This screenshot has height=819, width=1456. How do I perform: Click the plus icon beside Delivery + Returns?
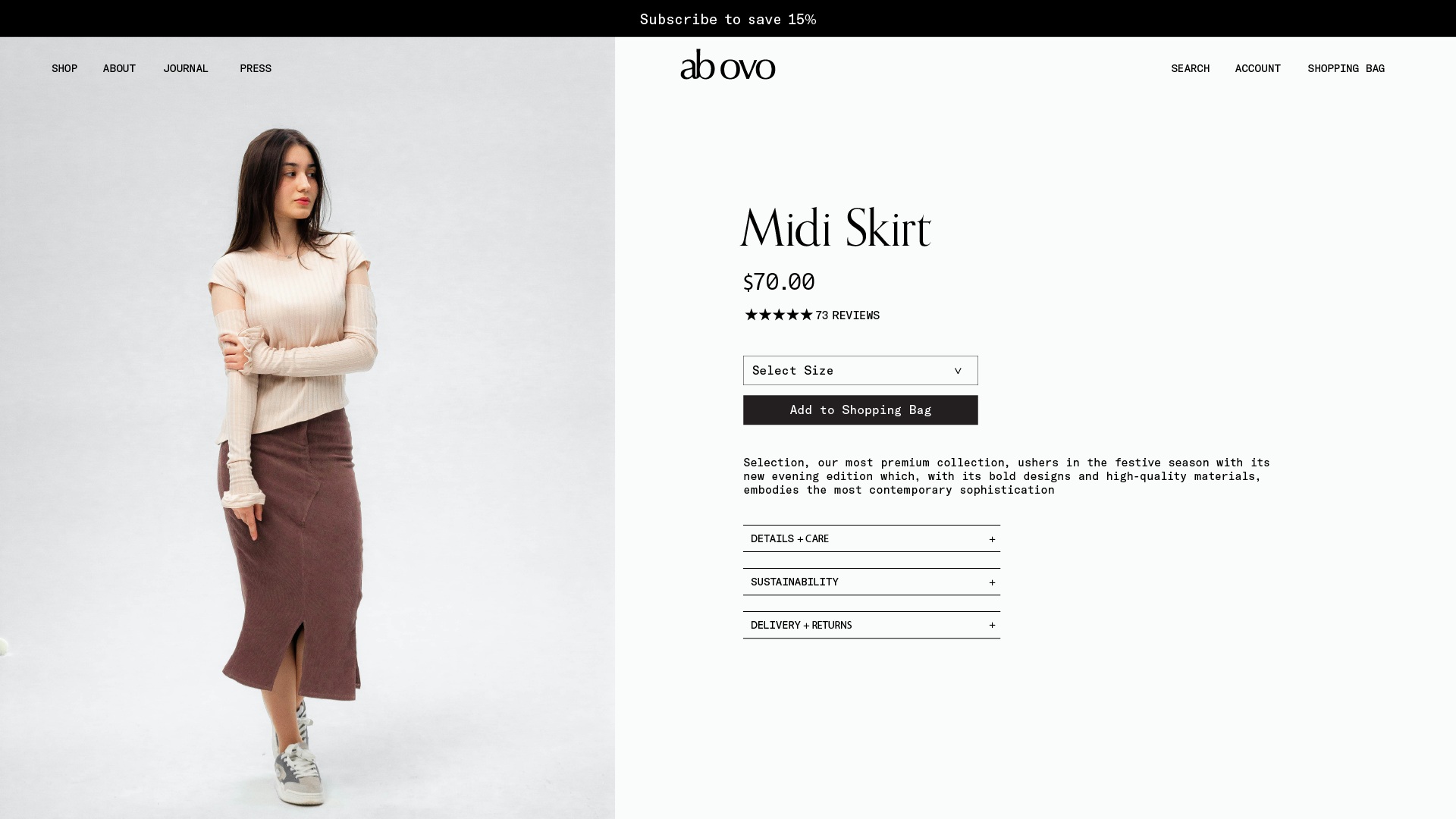point(992,626)
